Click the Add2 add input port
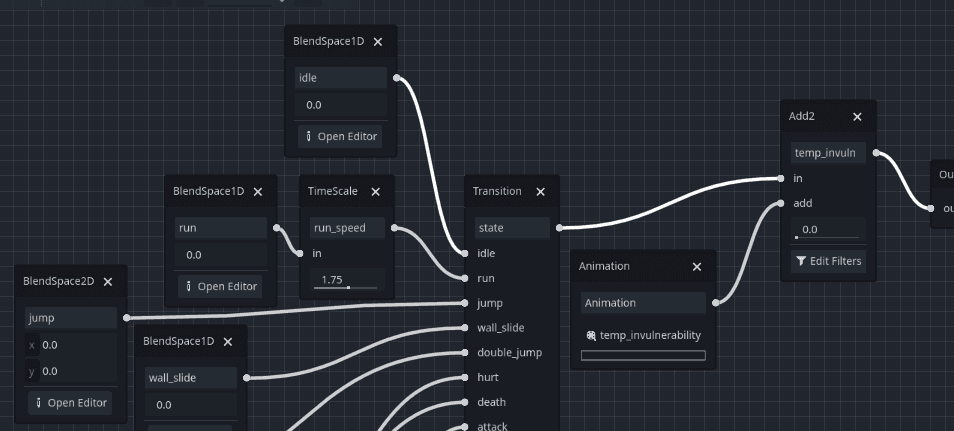Image resolution: width=954 pixels, height=431 pixels. pyautogui.click(x=781, y=203)
